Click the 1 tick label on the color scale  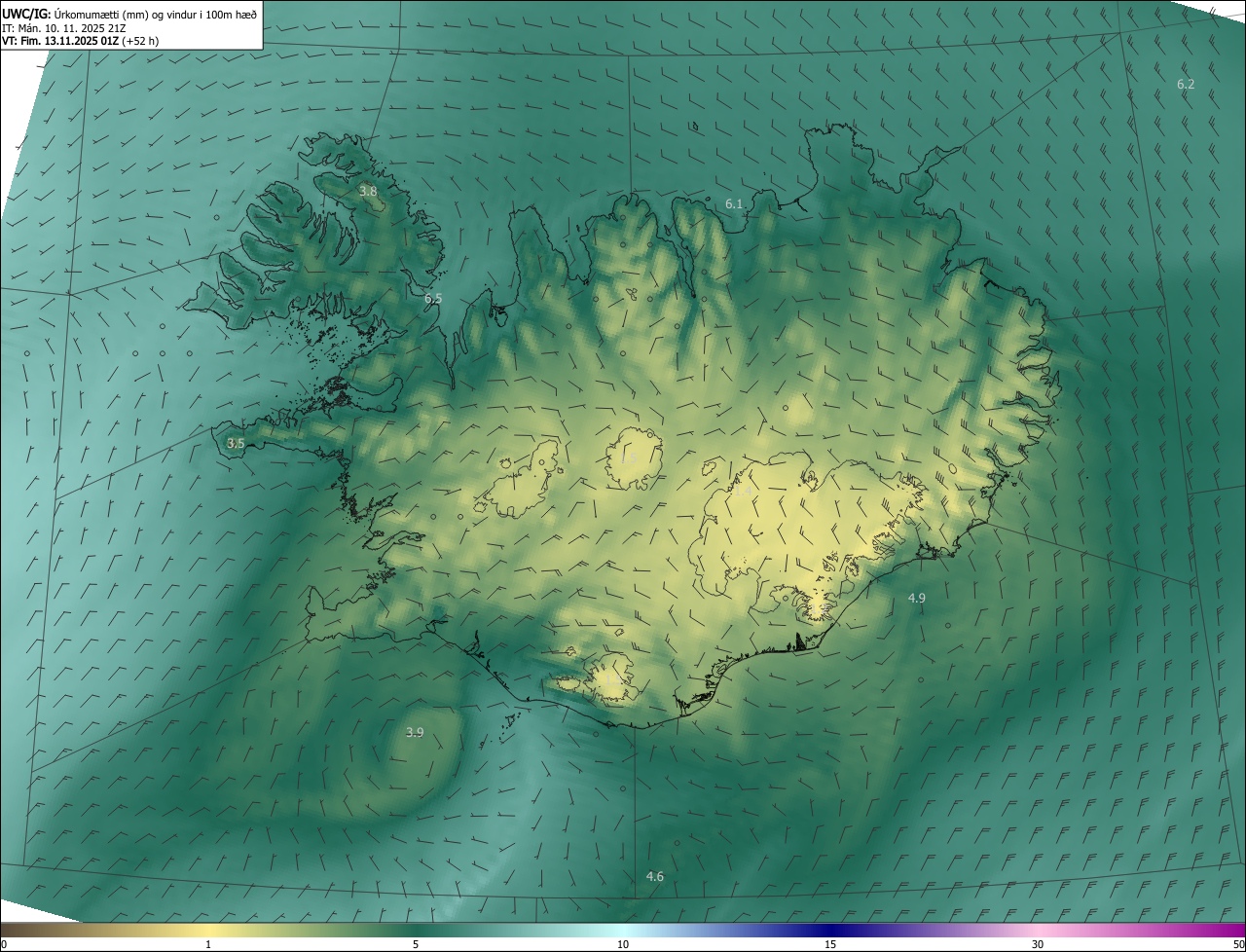pyautogui.click(x=208, y=945)
